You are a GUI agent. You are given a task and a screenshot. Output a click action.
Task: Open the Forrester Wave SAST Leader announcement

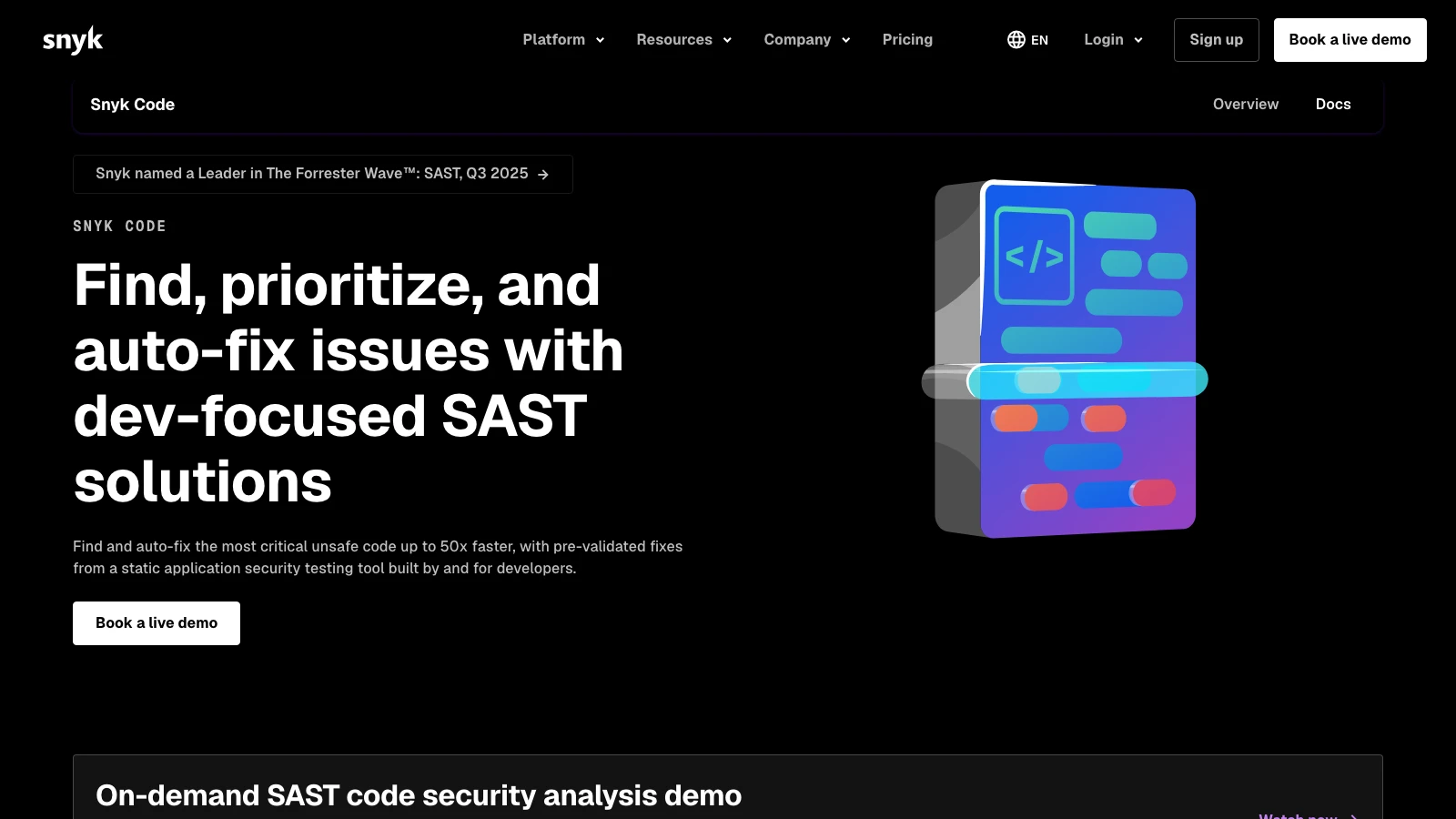323,174
